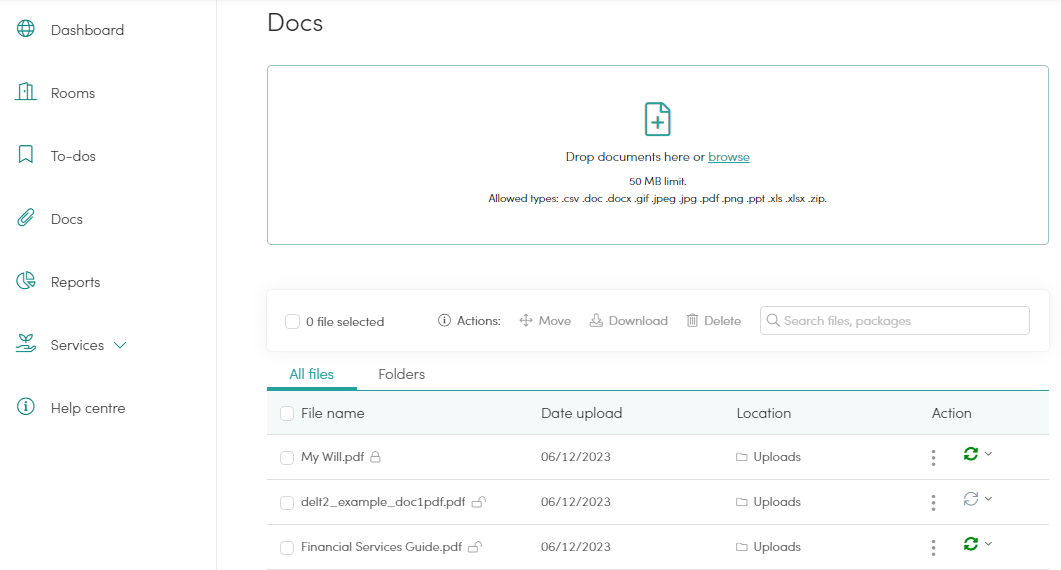Open sync dropdown arrow for delt2_example_doc1pdf.pdf
The height and width of the screenshot is (570, 1061).
tap(989, 499)
